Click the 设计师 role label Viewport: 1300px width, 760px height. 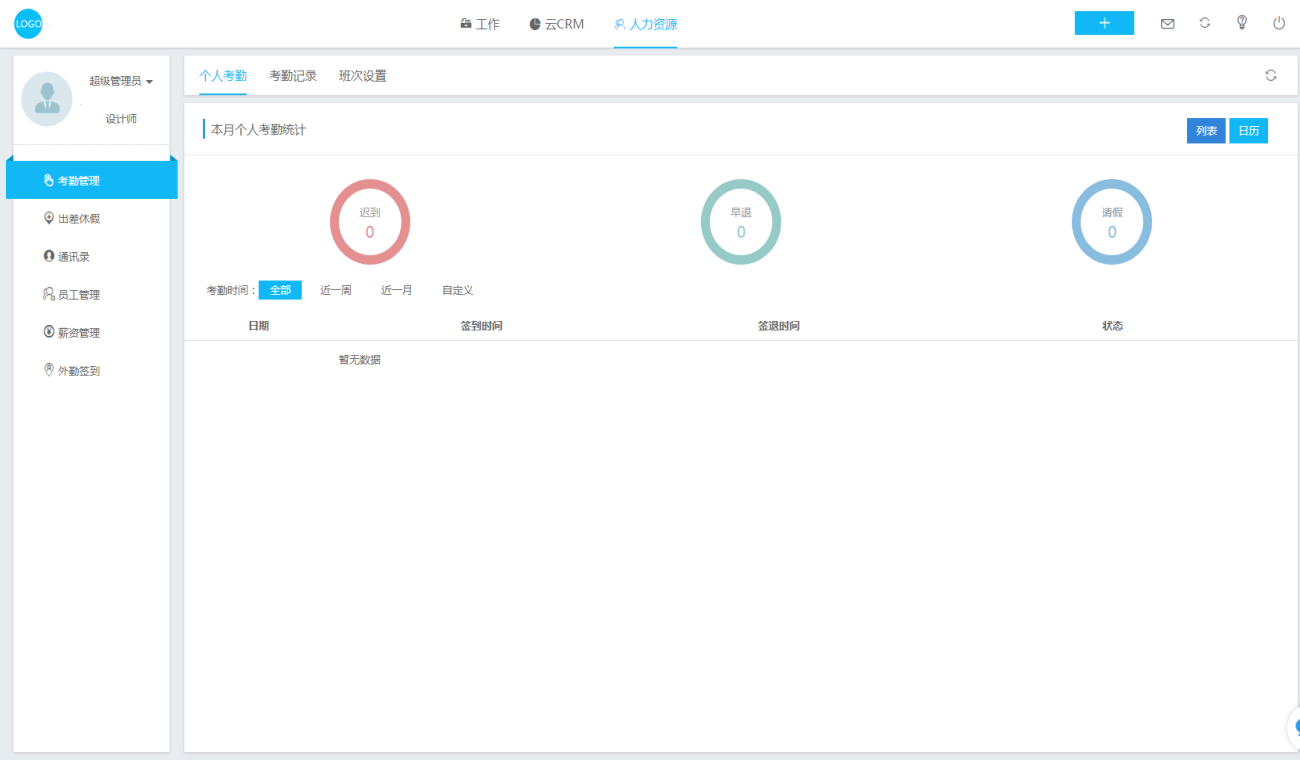(x=121, y=119)
